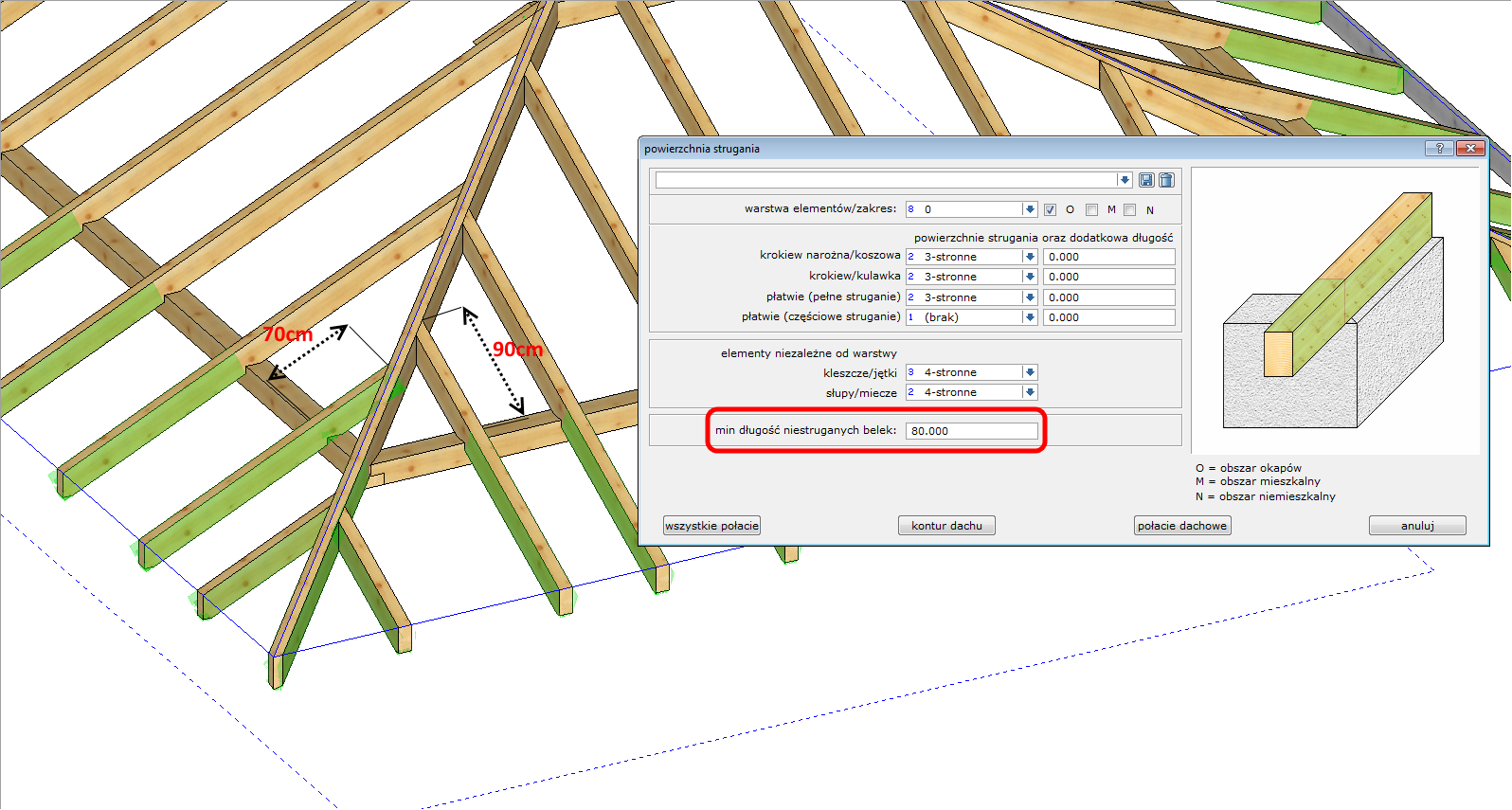Click the help question mark button
The image size is (1512, 810).
1439,148
